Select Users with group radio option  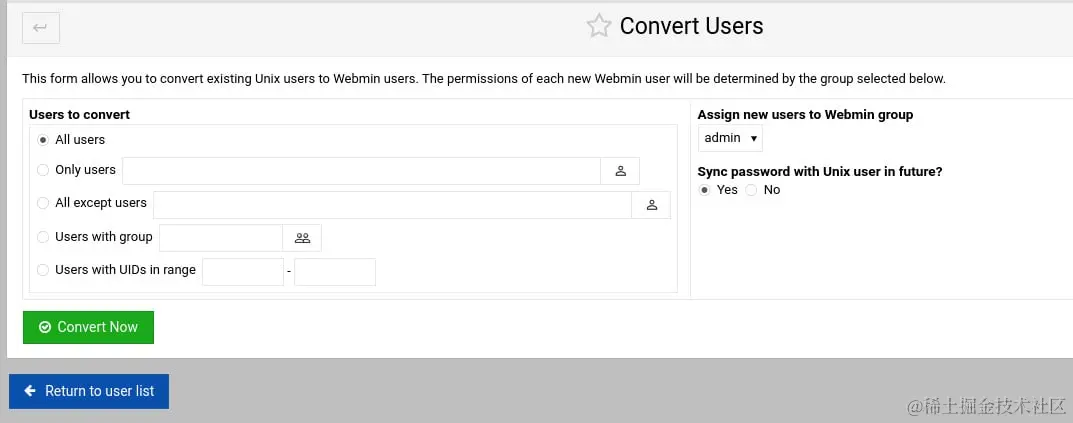coord(43,237)
